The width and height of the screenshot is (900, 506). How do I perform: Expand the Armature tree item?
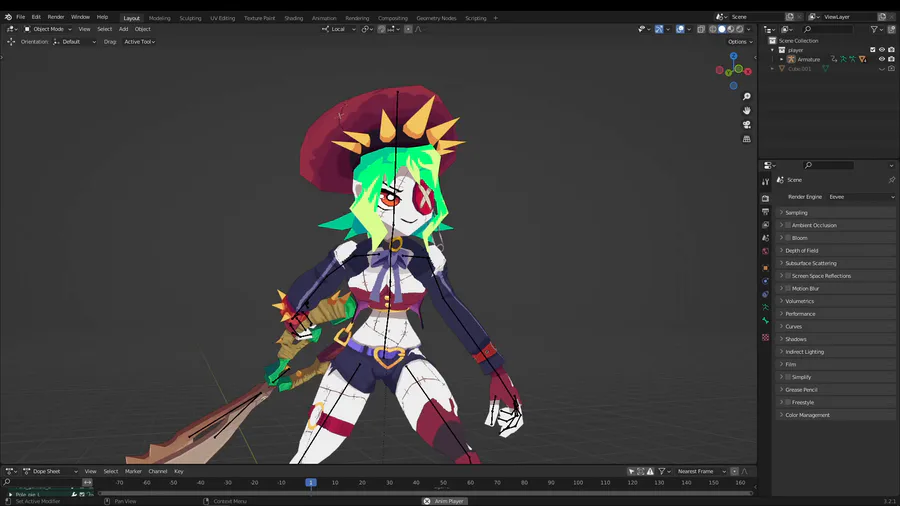point(781,59)
